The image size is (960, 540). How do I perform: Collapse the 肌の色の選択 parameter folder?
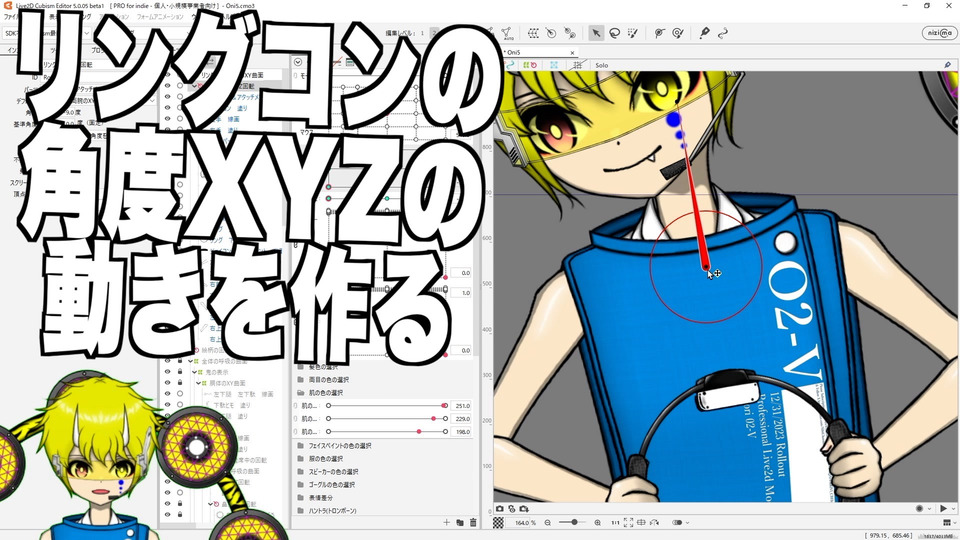301,393
